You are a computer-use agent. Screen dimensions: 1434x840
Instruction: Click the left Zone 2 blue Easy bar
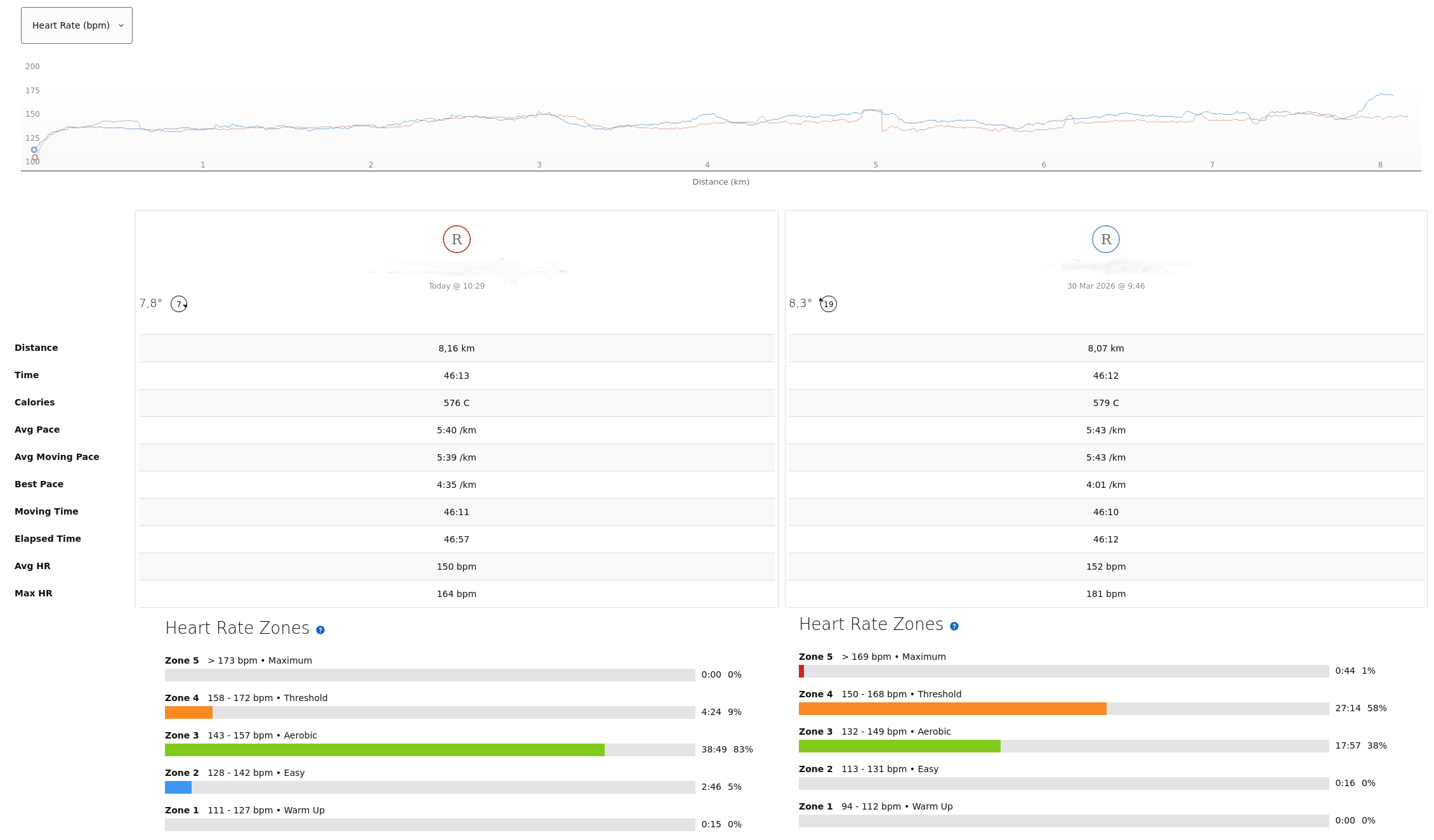178,787
